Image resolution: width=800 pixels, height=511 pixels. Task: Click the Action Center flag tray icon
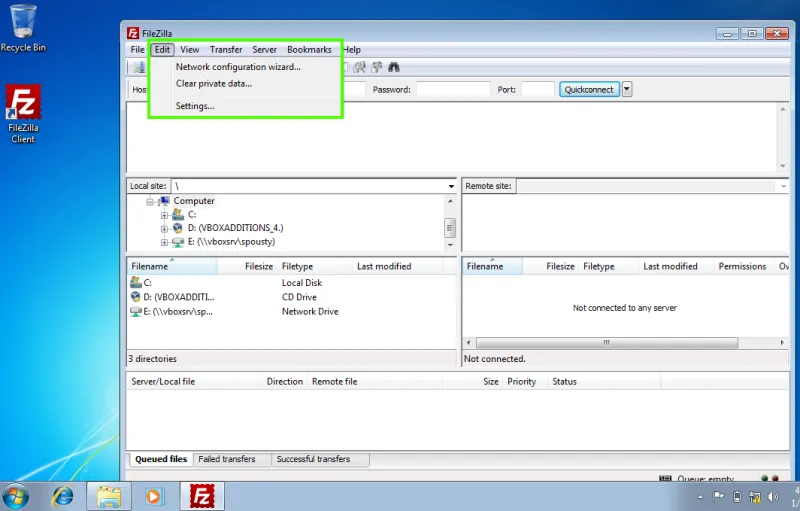click(718, 496)
